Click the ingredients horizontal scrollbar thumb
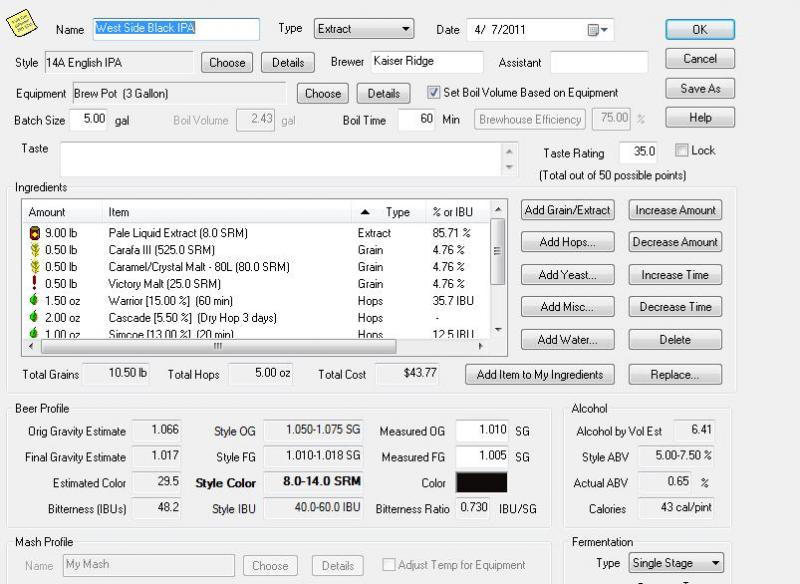The height and width of the screenshot is (584, 800). tap(218, 346)
